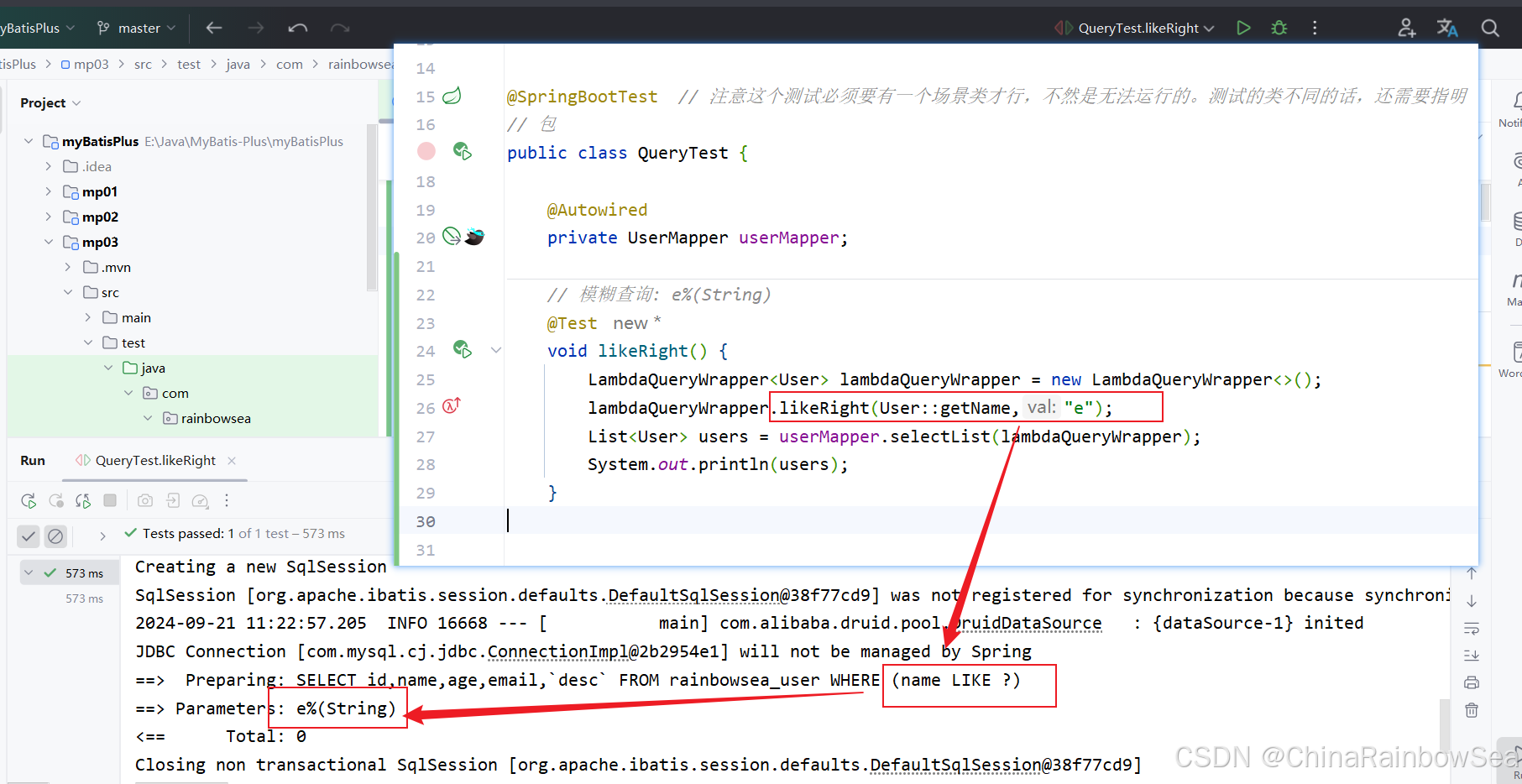Click DruidDataSource link in console
Screen dimensions: 1522x784
click(x=1026, y=623)
